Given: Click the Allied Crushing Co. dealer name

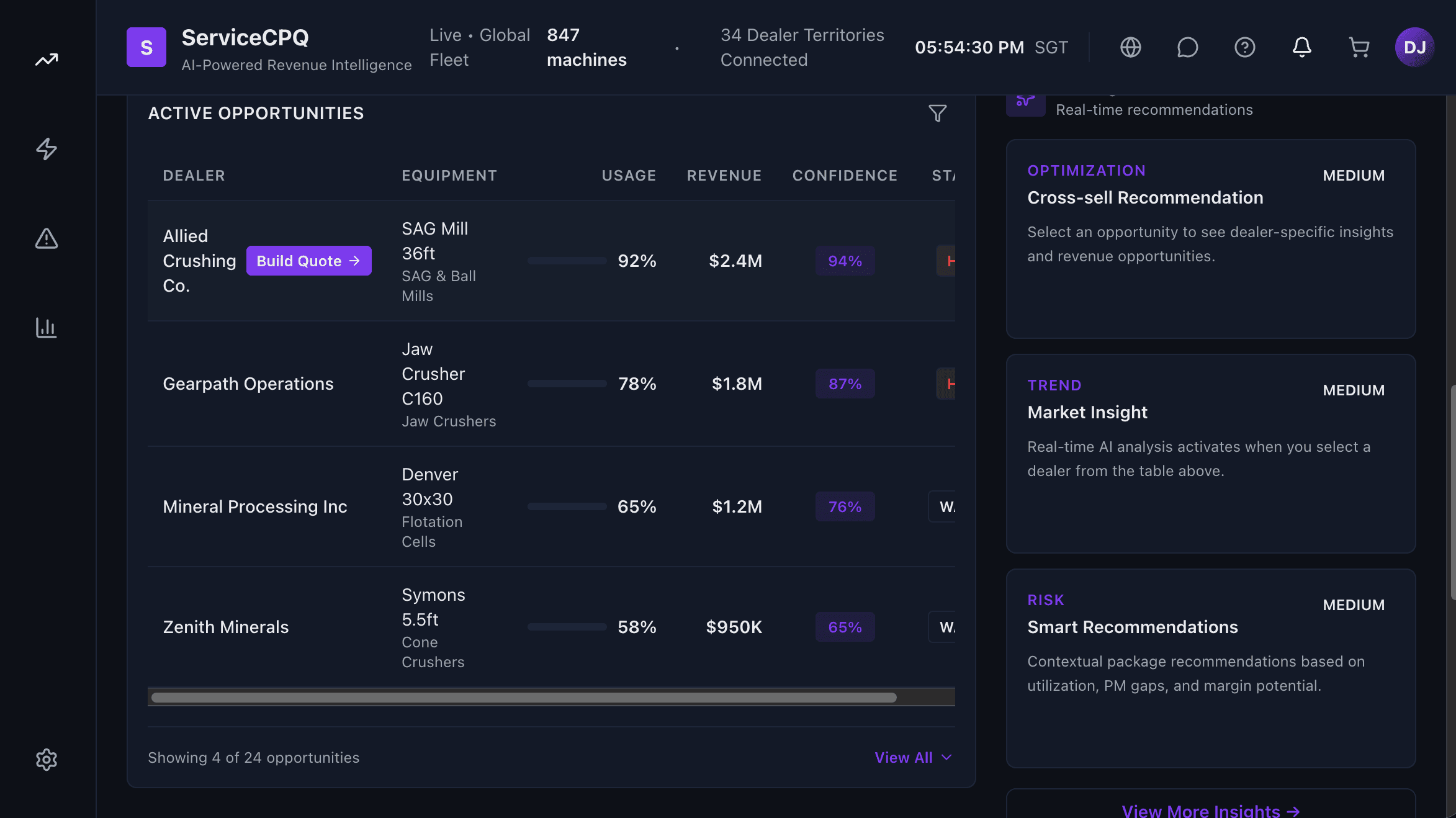Looking at the screenshot, I should coord(199,261).
